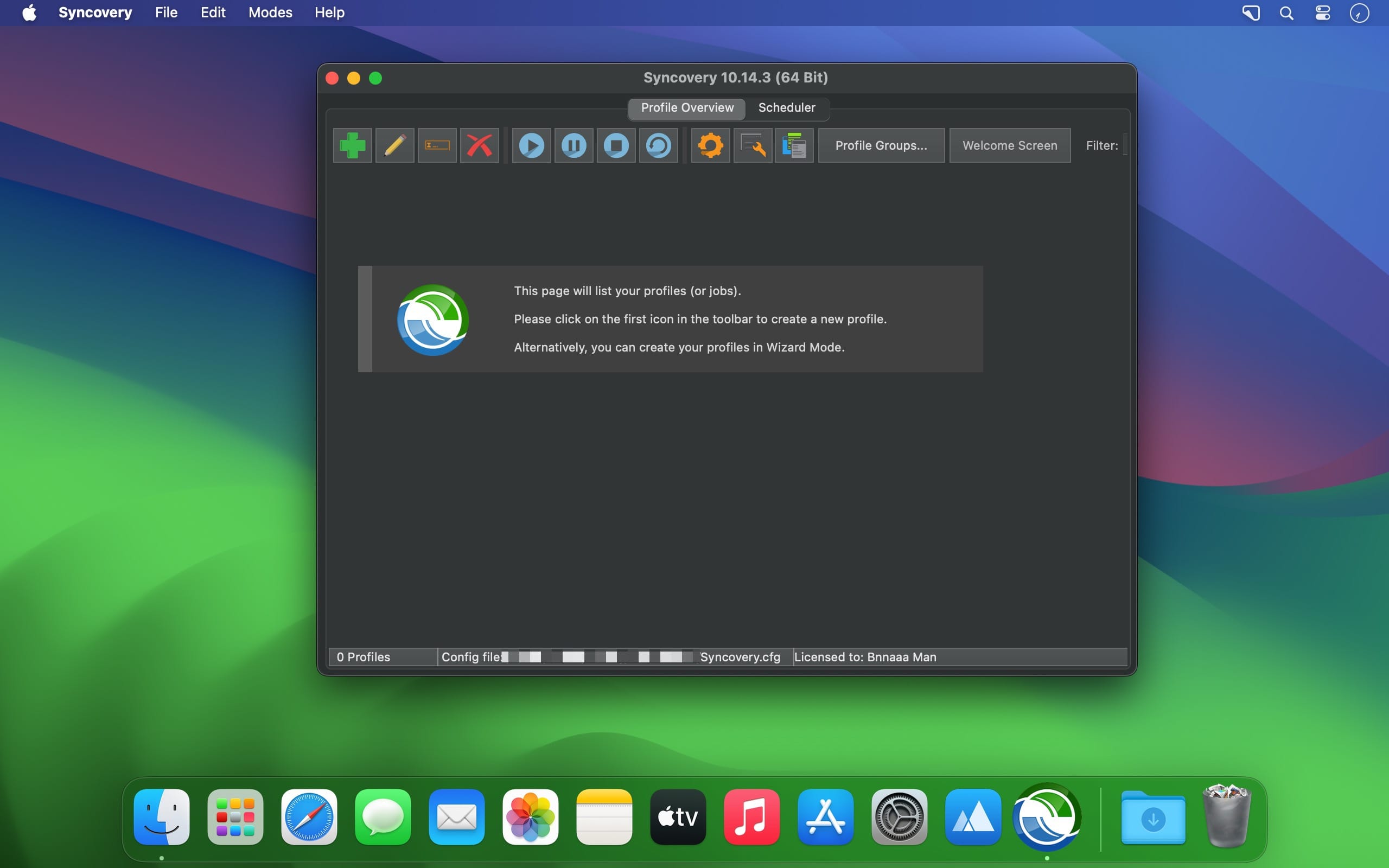
Task: Open the File menu in menu bar
Action: click(166, 12)
